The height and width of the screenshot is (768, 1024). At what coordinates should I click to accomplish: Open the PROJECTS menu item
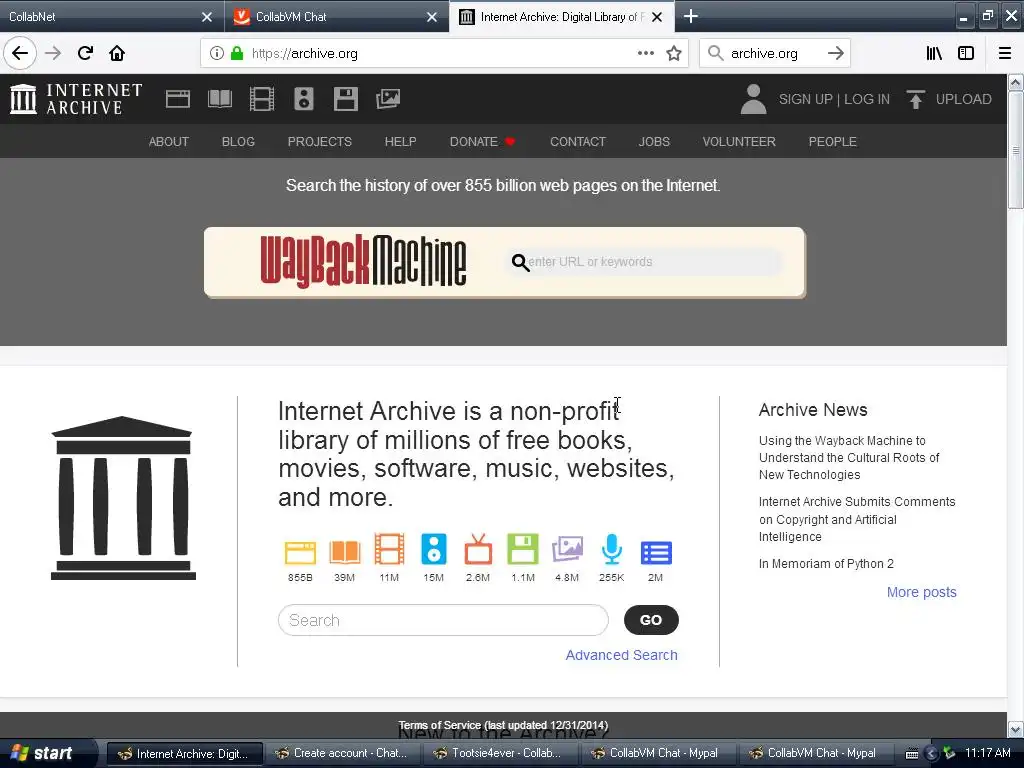[320, 142]
